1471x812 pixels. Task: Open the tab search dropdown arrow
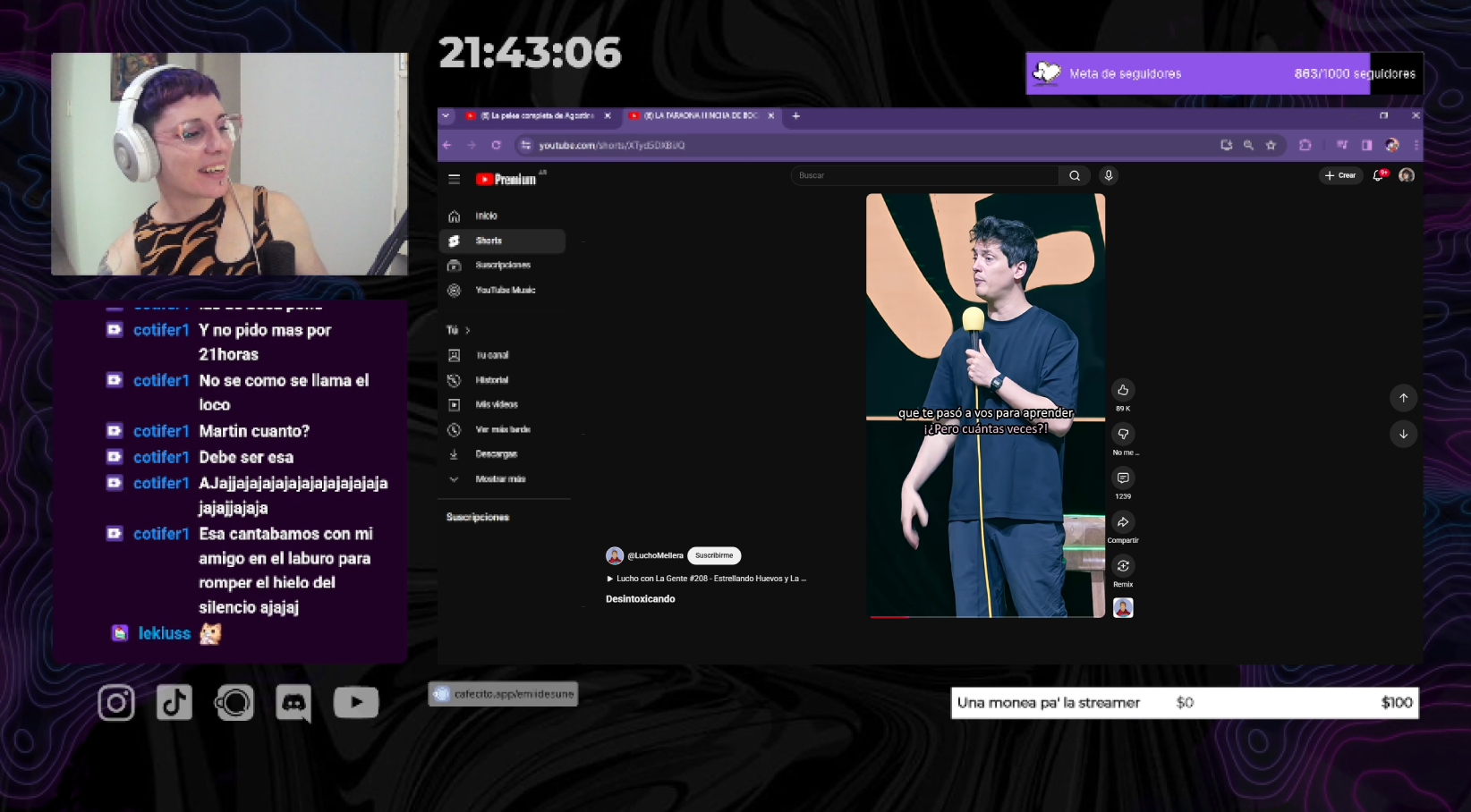[446, 115]
